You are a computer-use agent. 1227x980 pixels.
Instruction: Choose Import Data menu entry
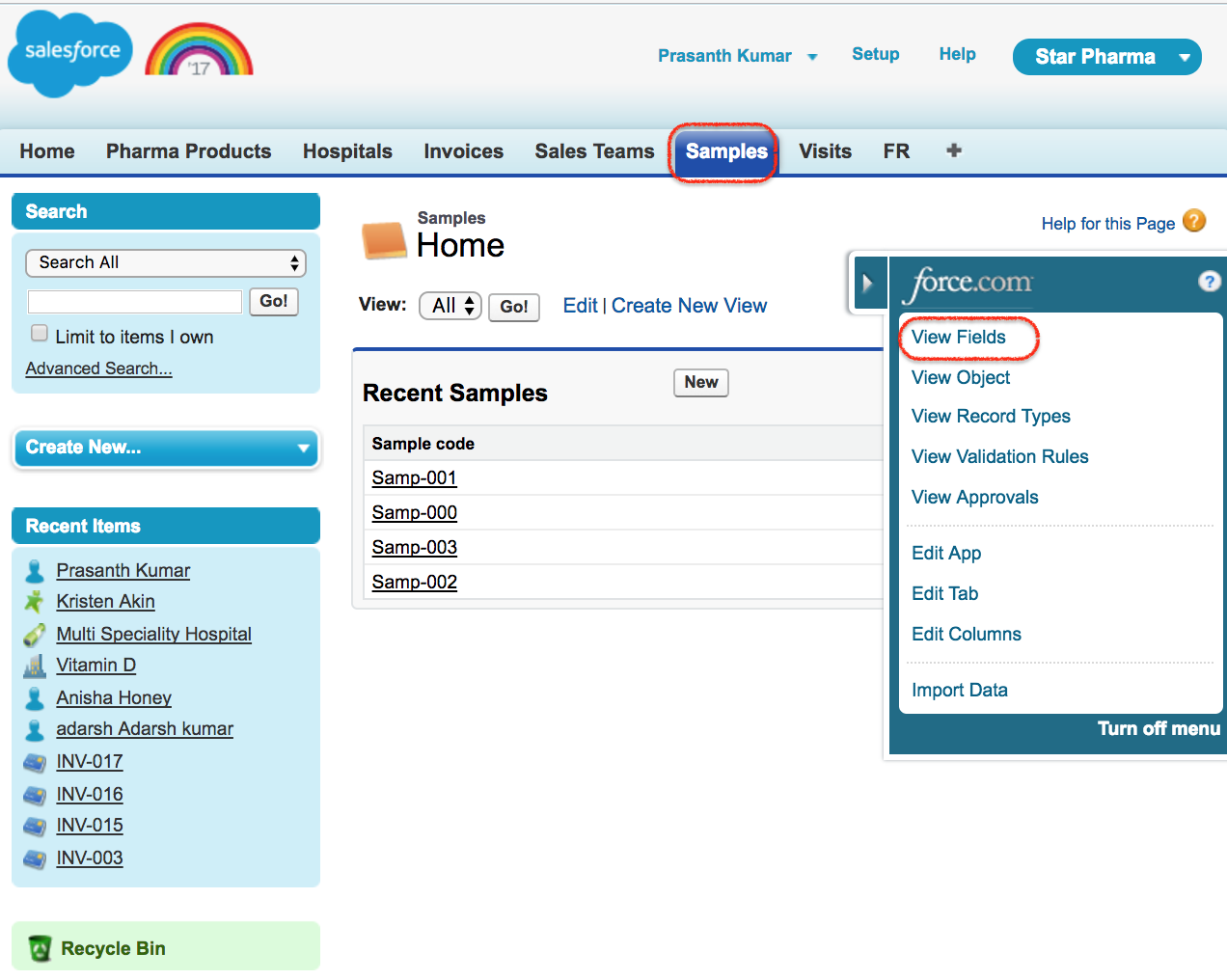click(959, 690)
